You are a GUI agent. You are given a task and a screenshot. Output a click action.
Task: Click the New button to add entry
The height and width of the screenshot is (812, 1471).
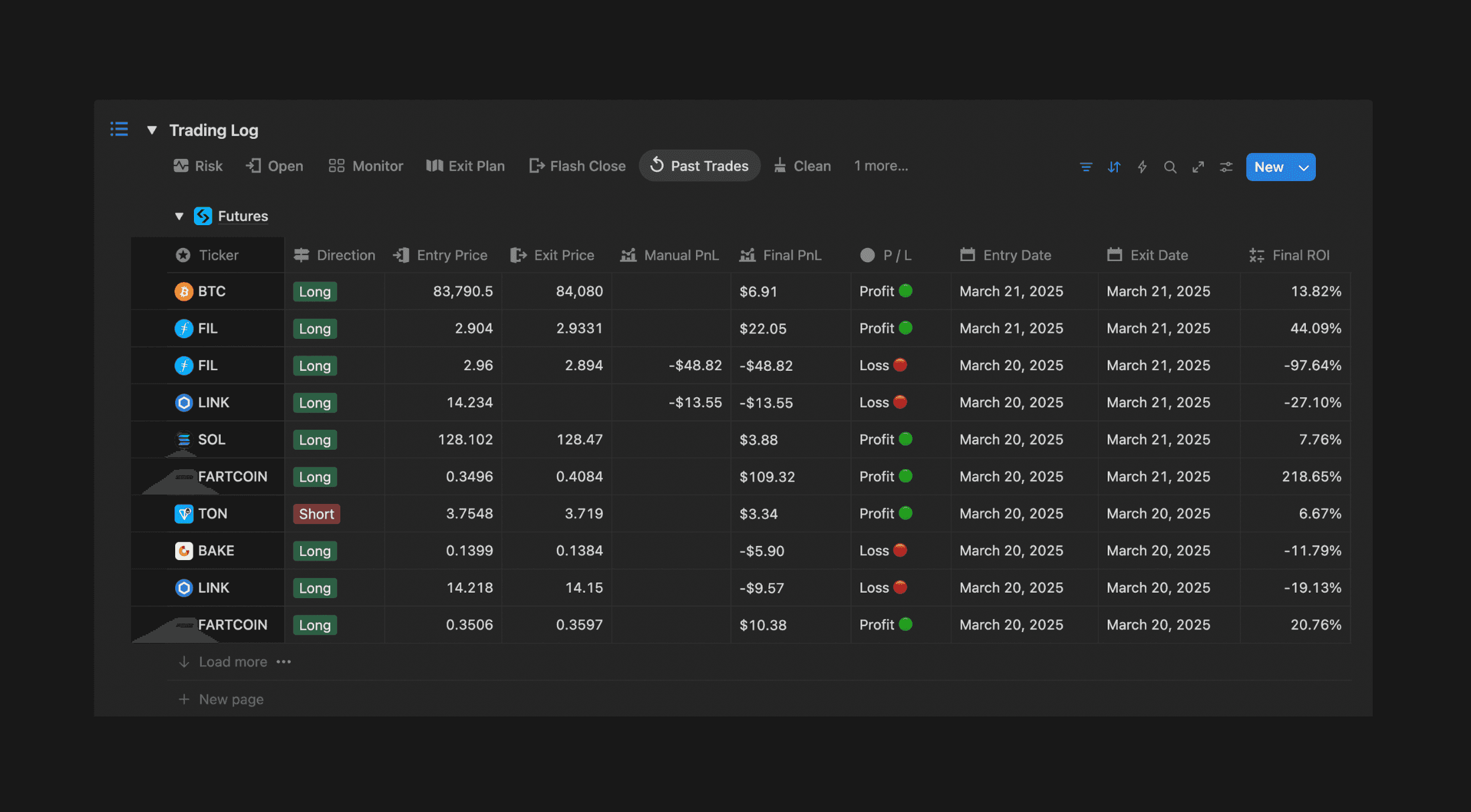pos(1270,167)
